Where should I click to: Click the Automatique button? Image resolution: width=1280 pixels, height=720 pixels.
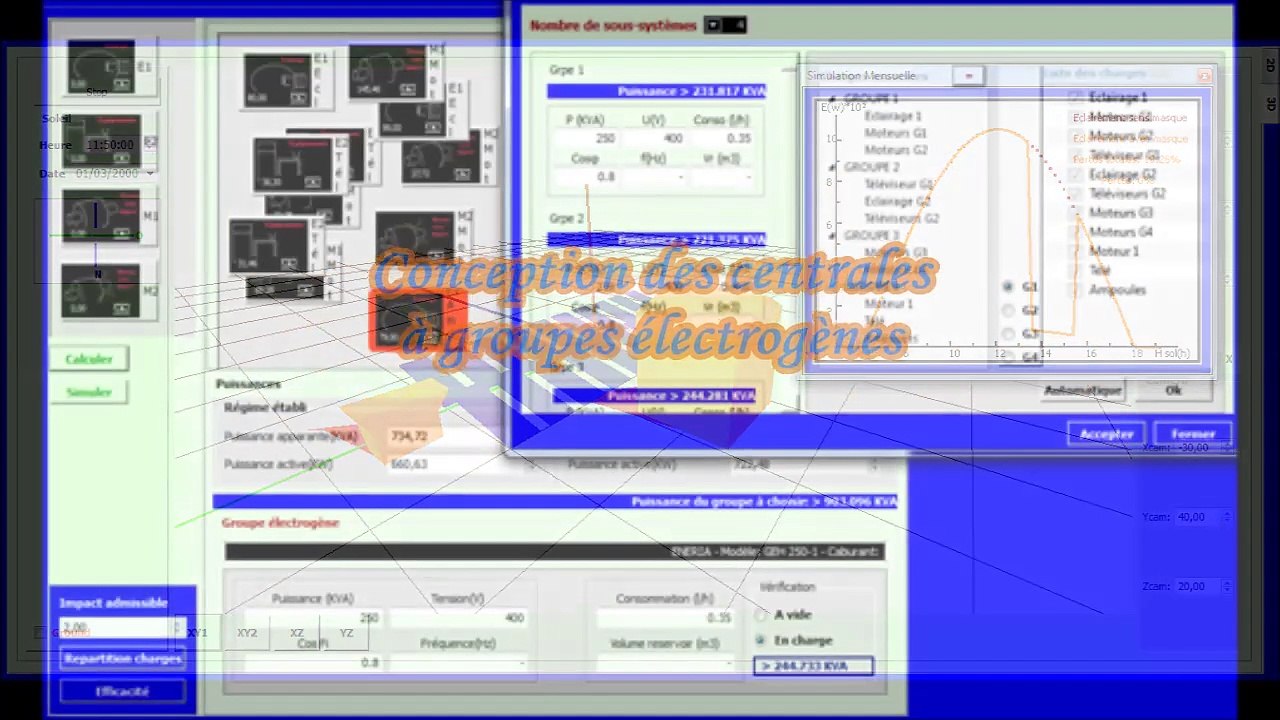(1084, 390)
